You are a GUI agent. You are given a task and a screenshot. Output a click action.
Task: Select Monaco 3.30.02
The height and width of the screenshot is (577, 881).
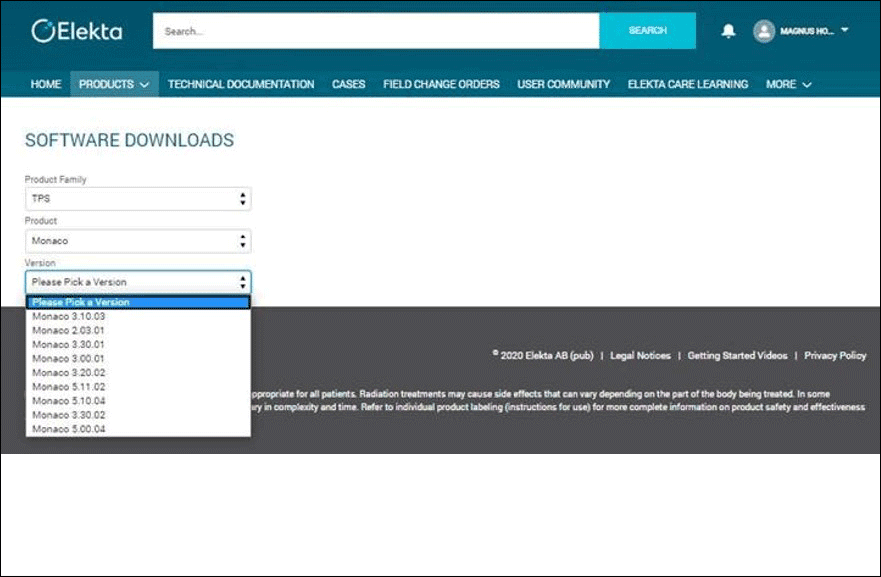point(138,415)
